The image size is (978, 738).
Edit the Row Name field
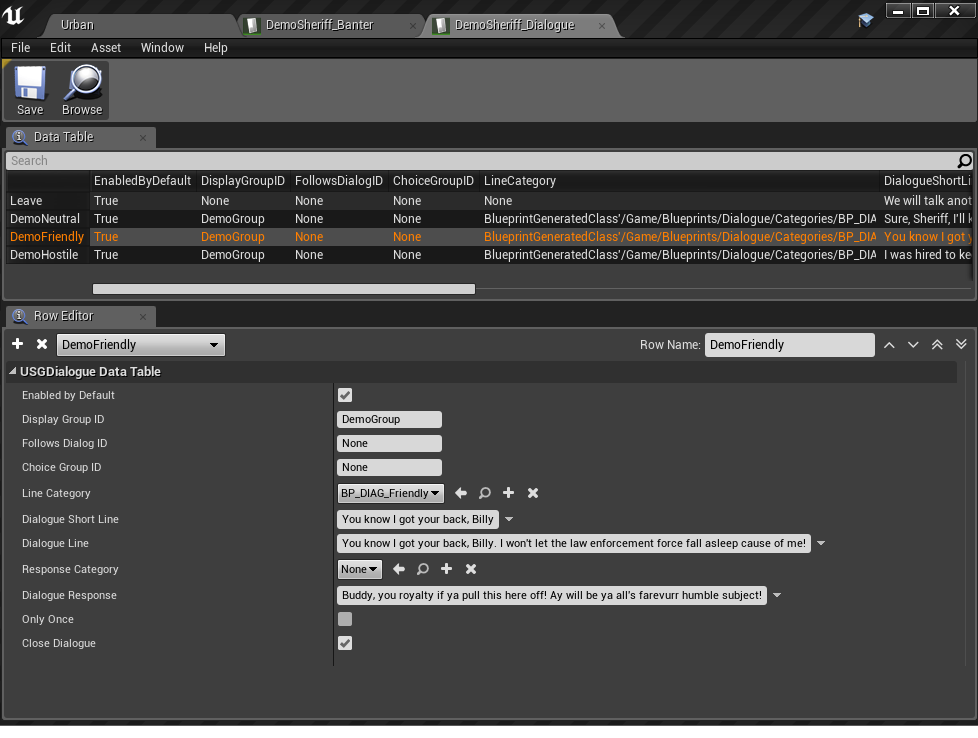(790, 345)
